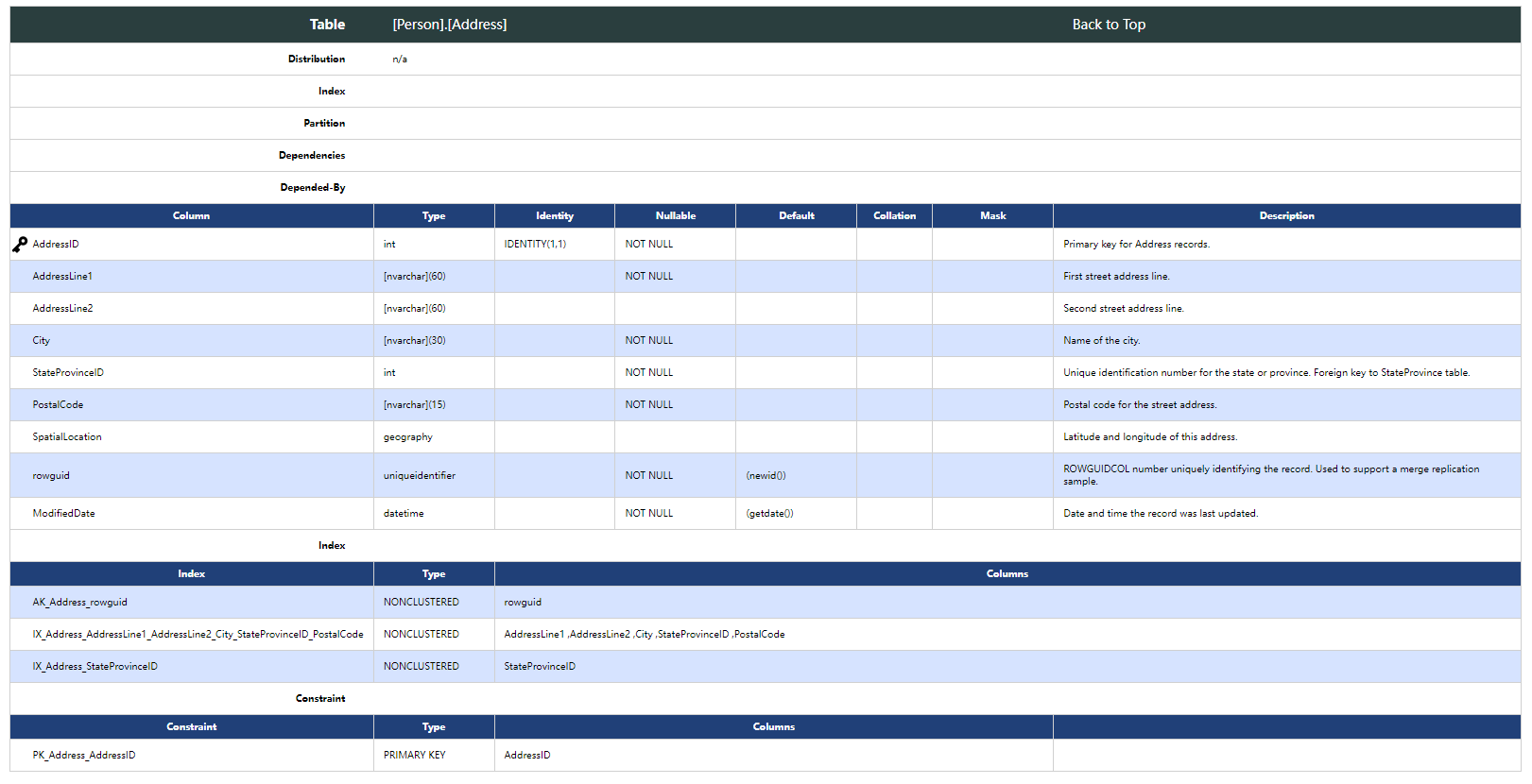
Task: Select the IX_Address_AddressLine1_AddressLine2_City index name
Action: click(198, 635)
